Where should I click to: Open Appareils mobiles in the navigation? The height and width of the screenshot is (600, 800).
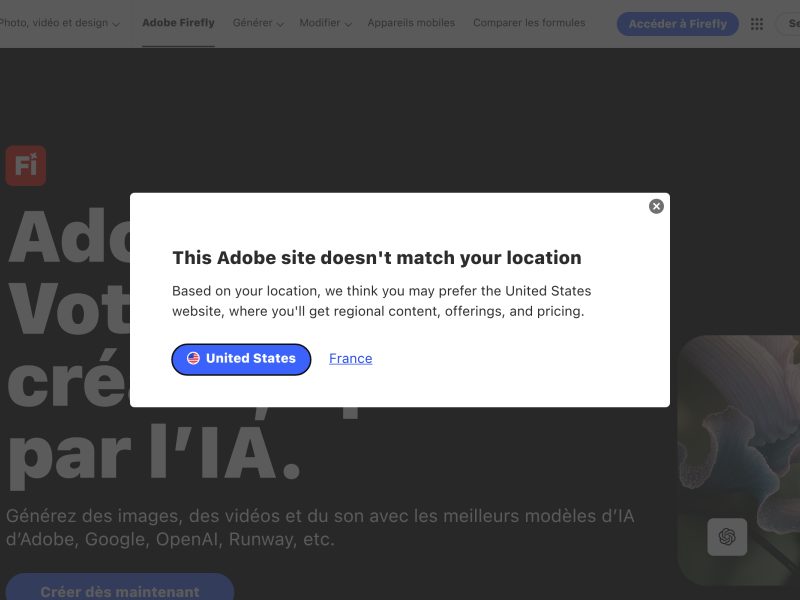[411, 23]
